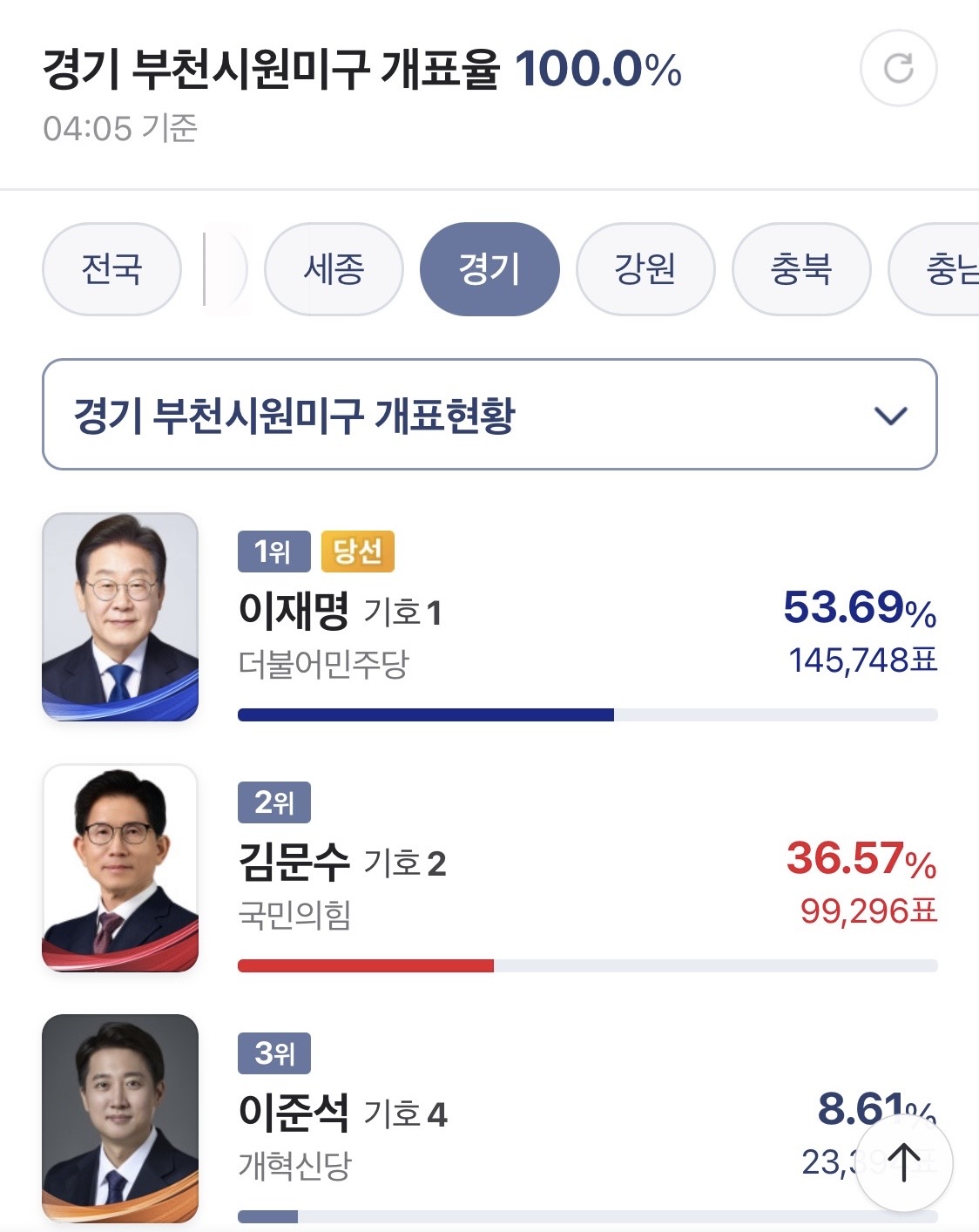Click the 당선 winner badge
Viewport: 979px width, 1232px height.
(x=358, y=552)
